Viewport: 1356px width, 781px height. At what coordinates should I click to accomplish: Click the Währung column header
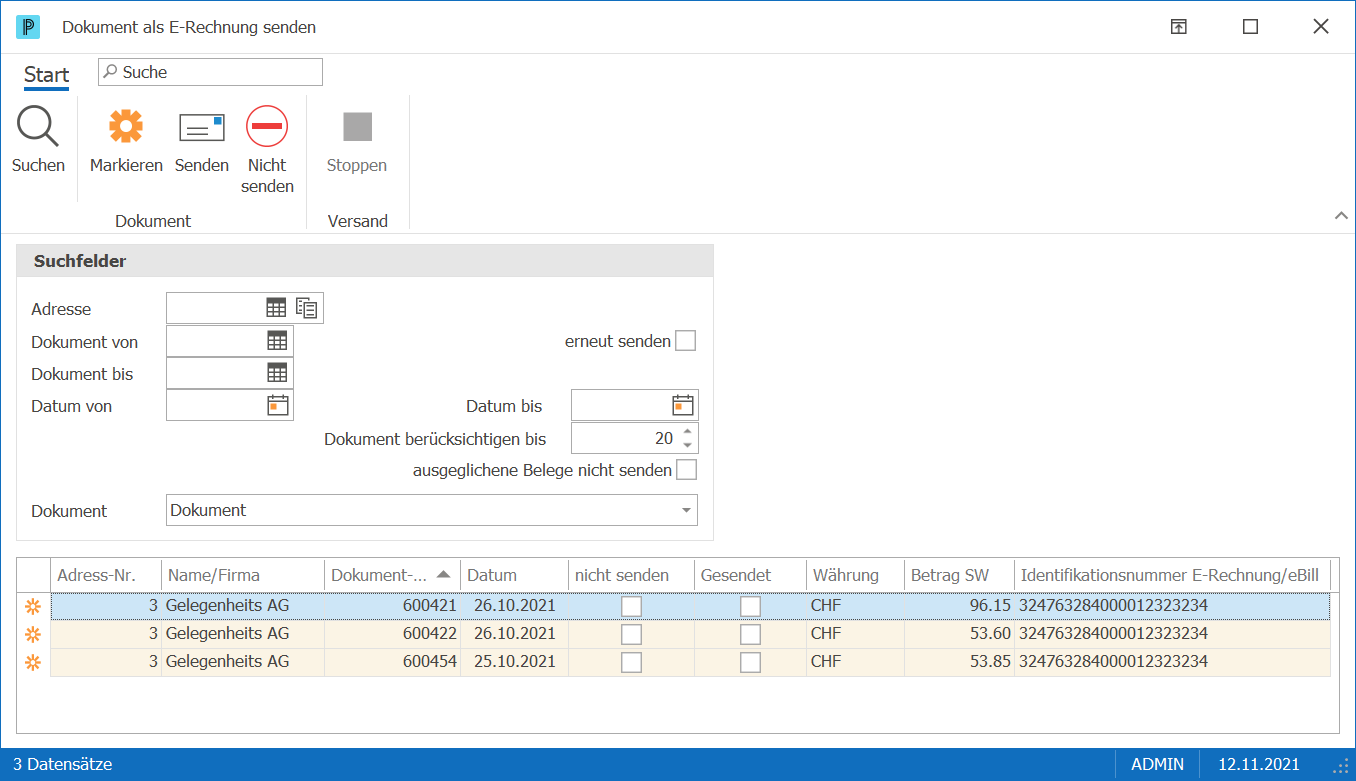coord(855,575)
